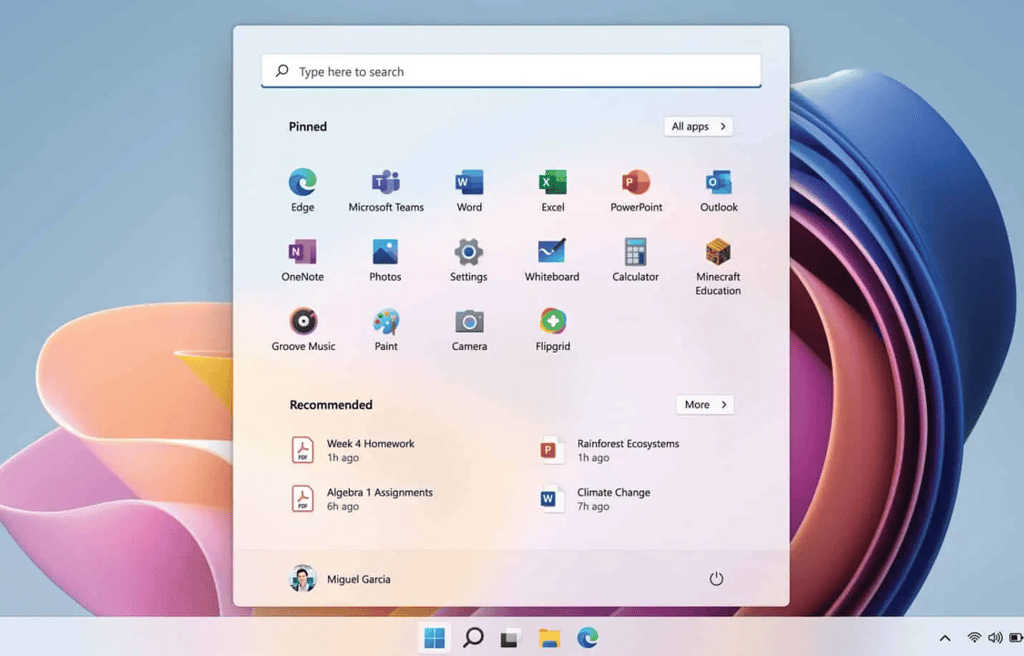This screenshot has height=656, width=1024.
Task: Open Task View on the taskbar
Action: 511,638
